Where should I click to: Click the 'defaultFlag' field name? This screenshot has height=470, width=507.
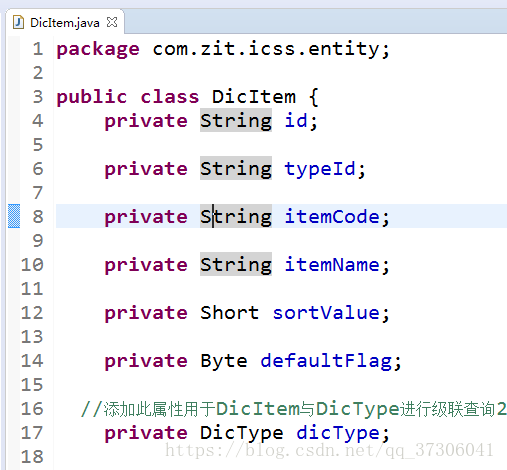pyautogui.click(x=326, y=361)
